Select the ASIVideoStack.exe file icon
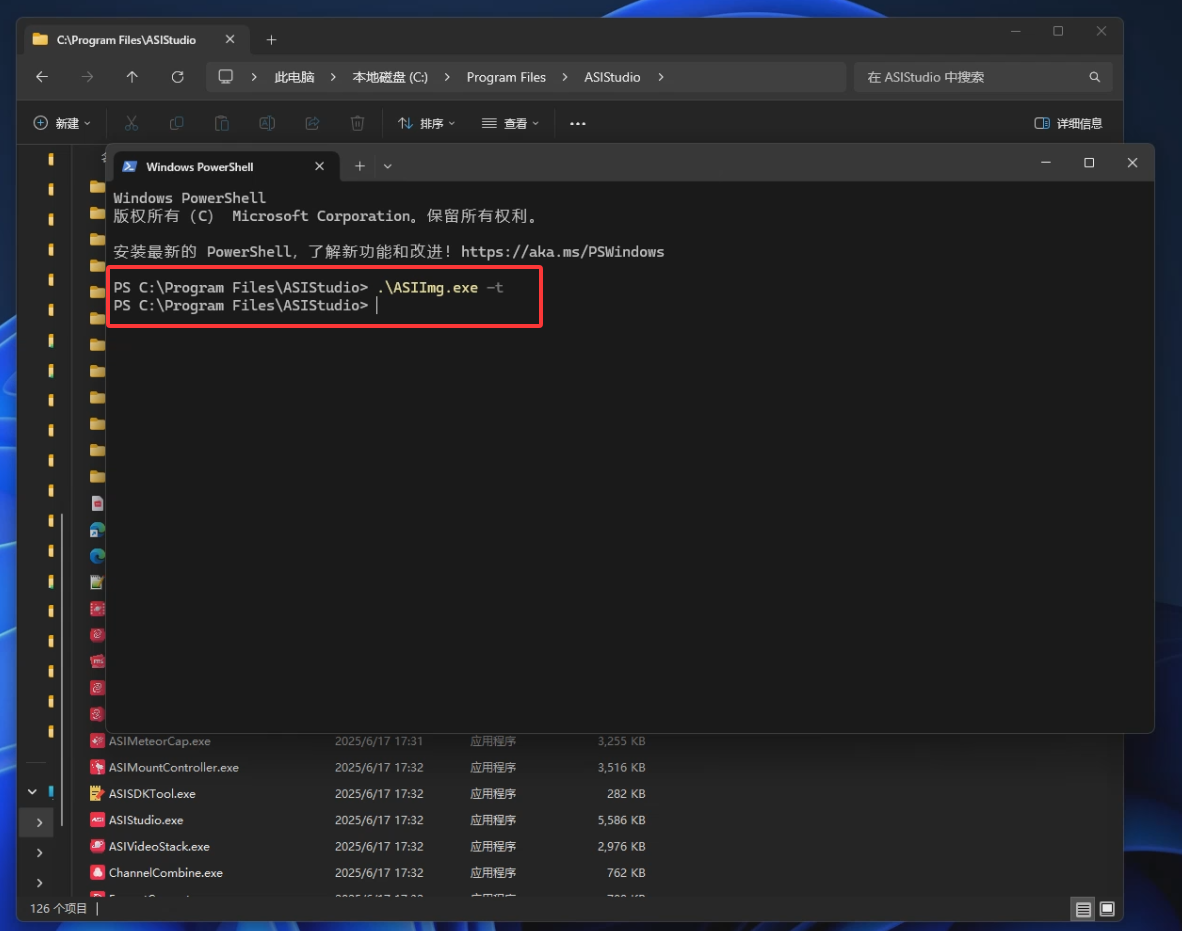 coord(97,847)
